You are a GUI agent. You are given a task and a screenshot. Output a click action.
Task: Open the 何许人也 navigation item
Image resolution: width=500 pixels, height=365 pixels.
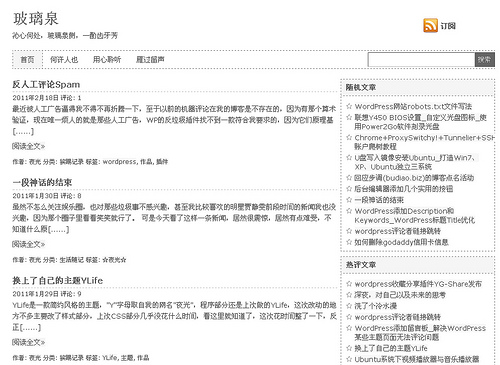coord(64,60)
